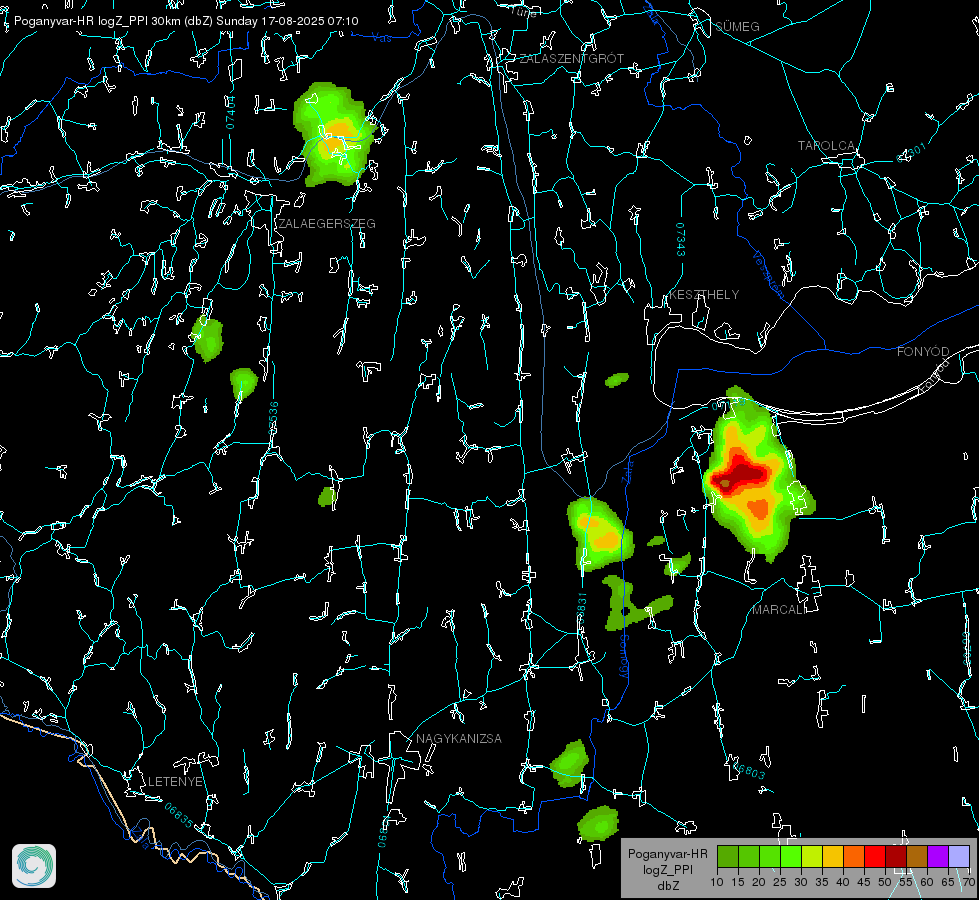Screen dimensions: 979x900
Task: Click the SÜMEG city label
Action: click(737, 26)
